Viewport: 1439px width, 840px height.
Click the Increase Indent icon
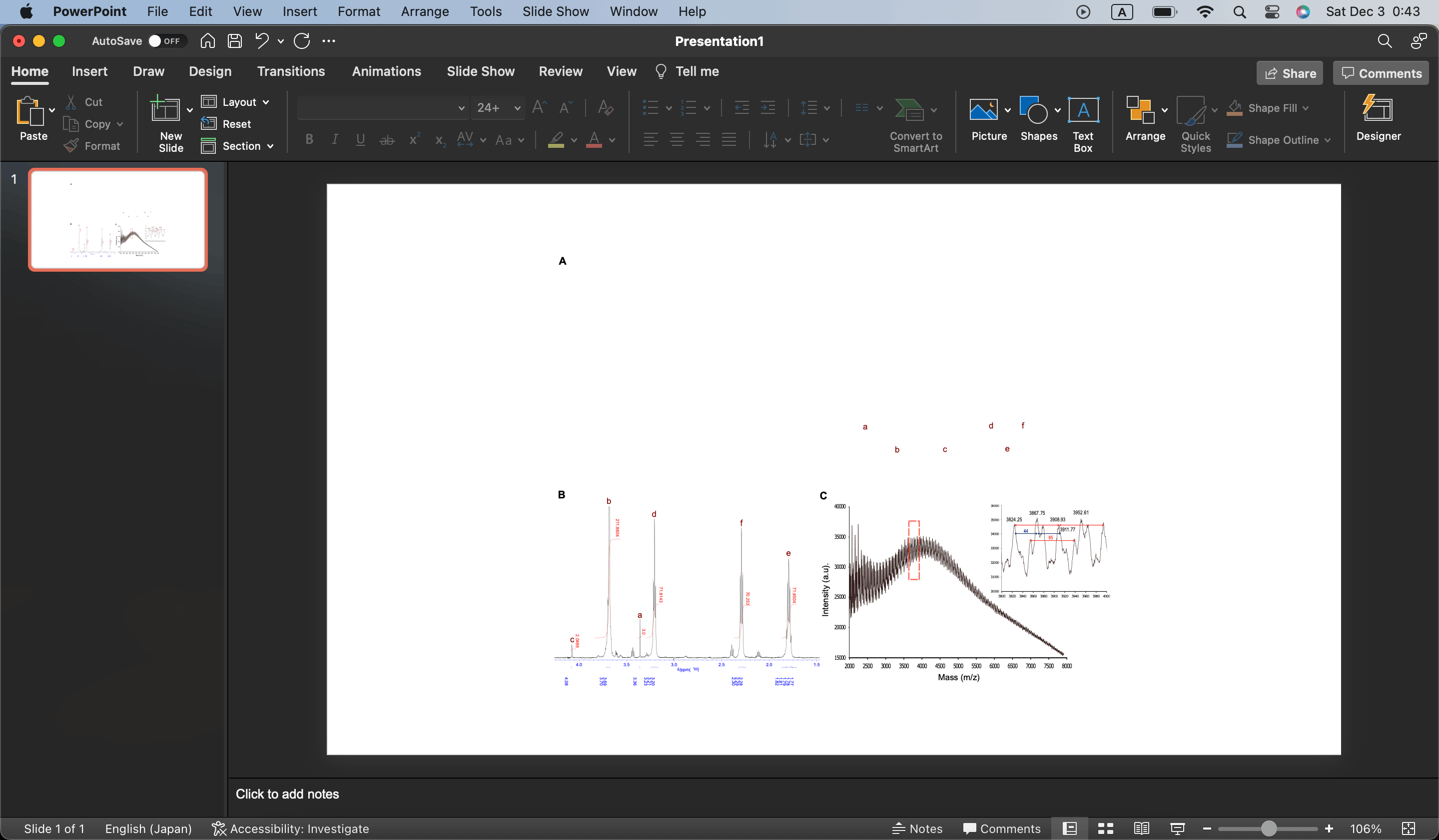point(768,107)
